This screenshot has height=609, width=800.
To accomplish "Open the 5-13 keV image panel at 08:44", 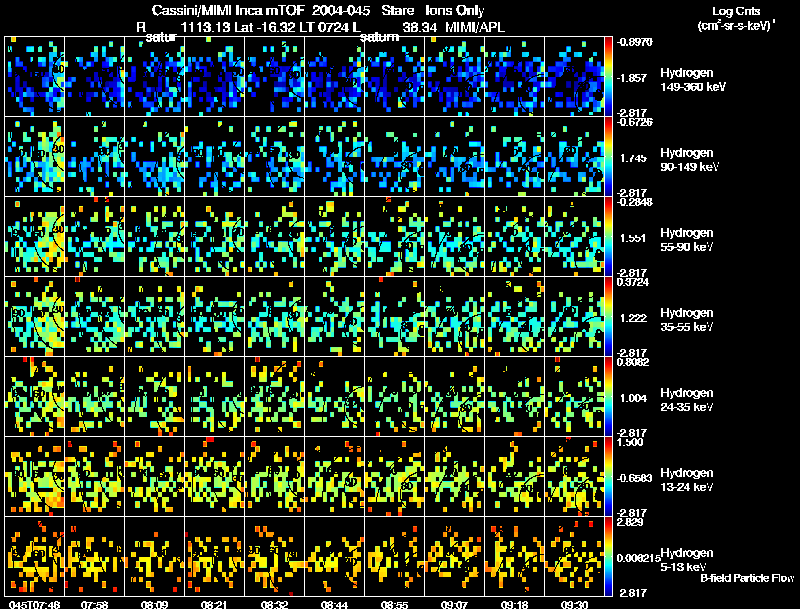I will [334, 557].
